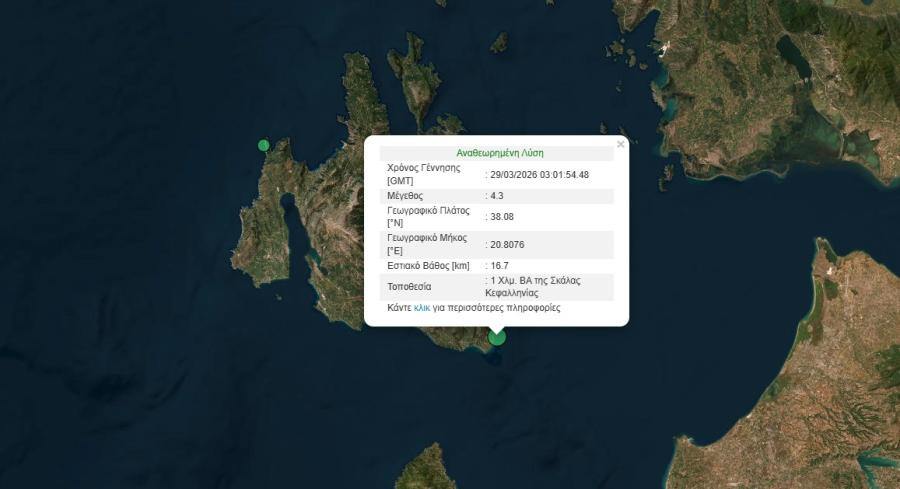900x489 pixels.
Task: Open the κλικ link for more information
Action: pyautogui.click(x=422, y=308)
